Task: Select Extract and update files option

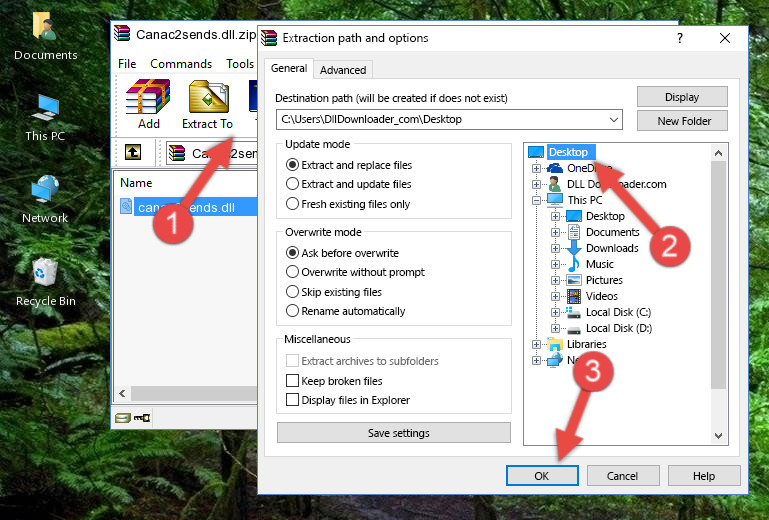Action: tap(292, 184)
